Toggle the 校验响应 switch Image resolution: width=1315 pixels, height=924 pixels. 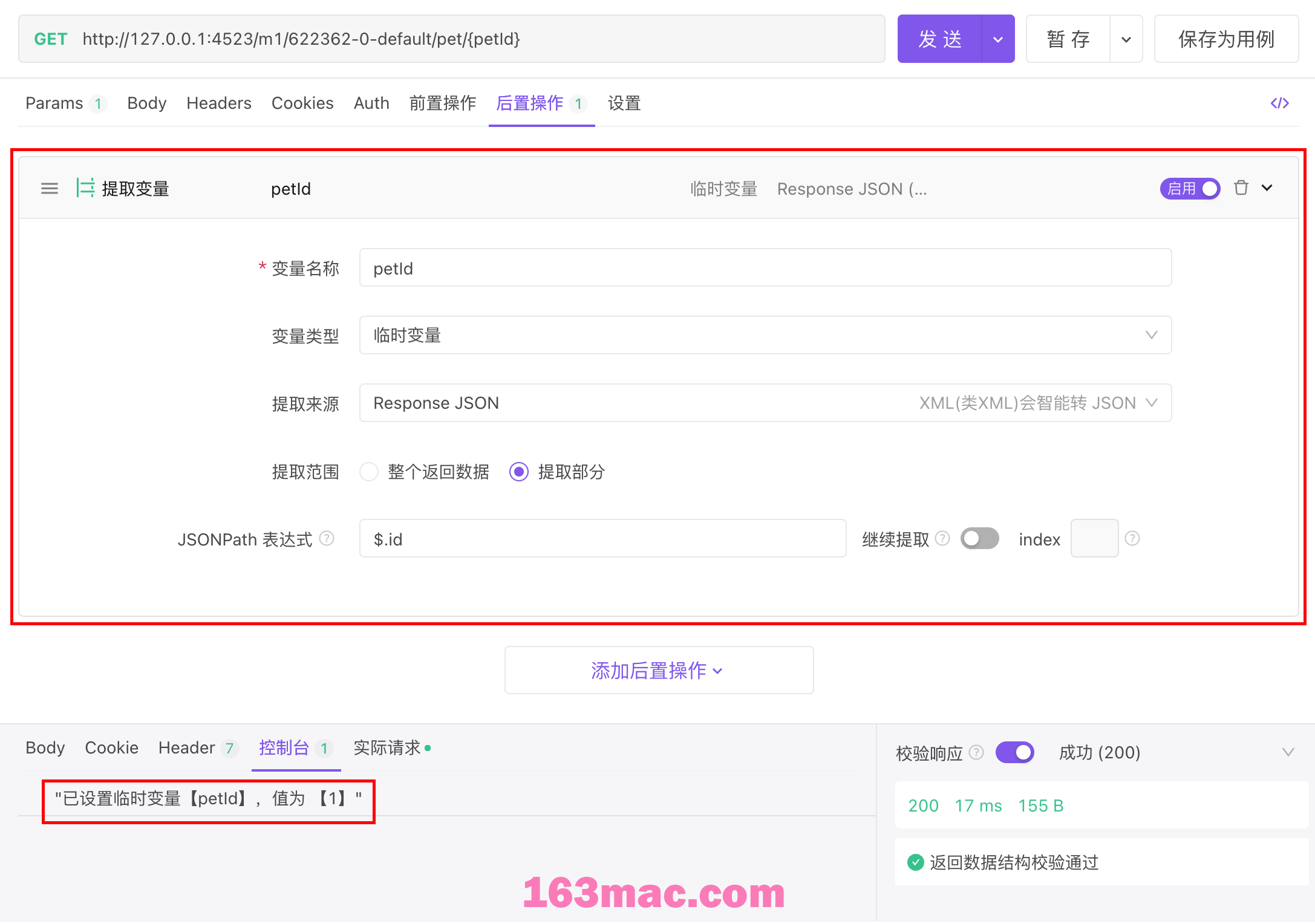[1015, 752]
